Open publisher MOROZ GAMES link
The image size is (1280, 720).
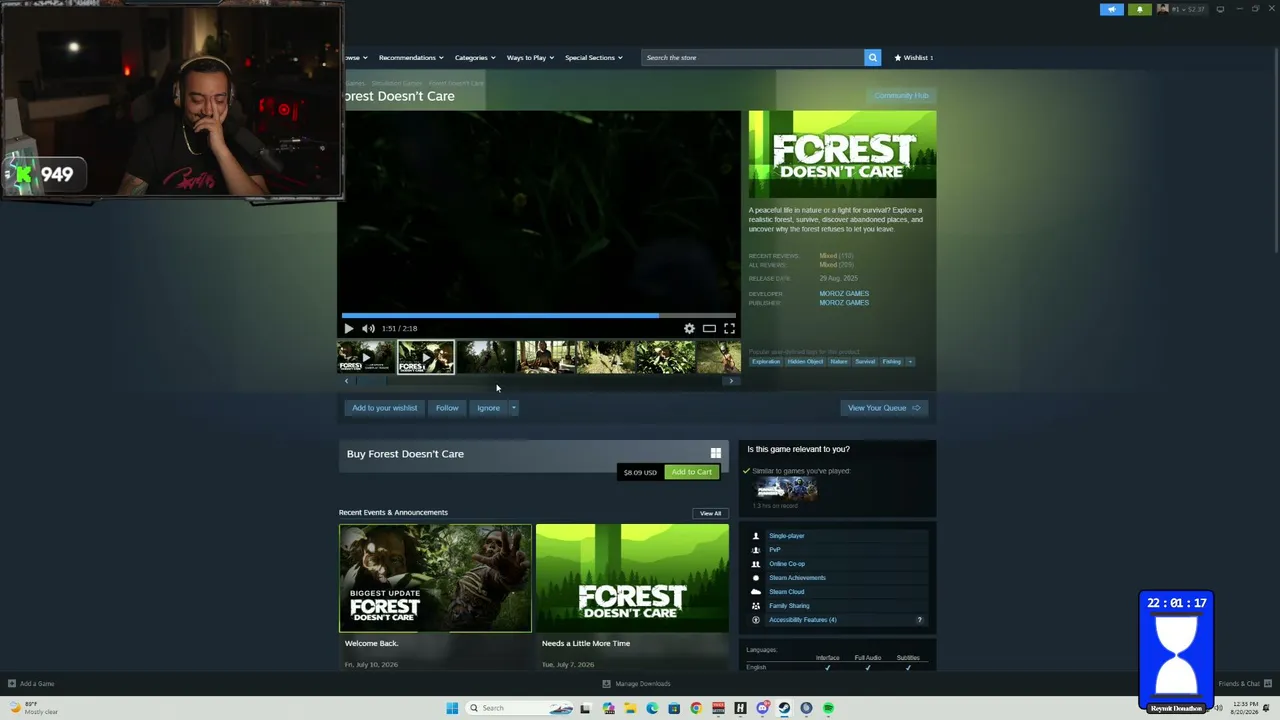point(844,303)
